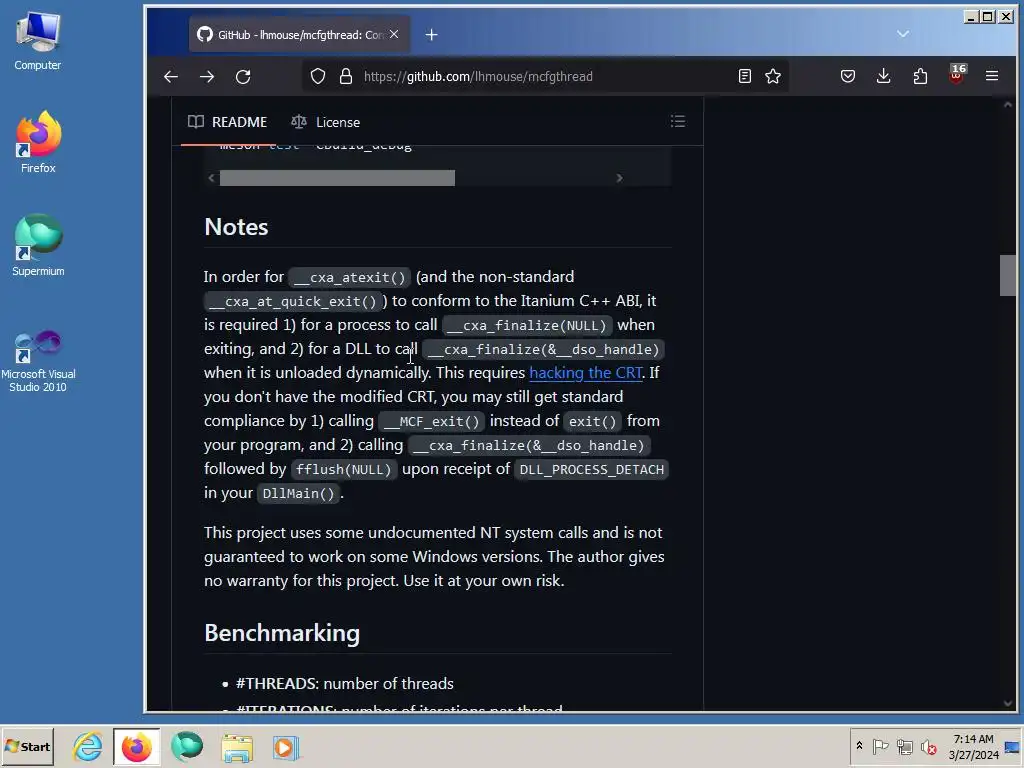
Task: Click page scrollbar up arrow
Action: (x=1007, y=104)
